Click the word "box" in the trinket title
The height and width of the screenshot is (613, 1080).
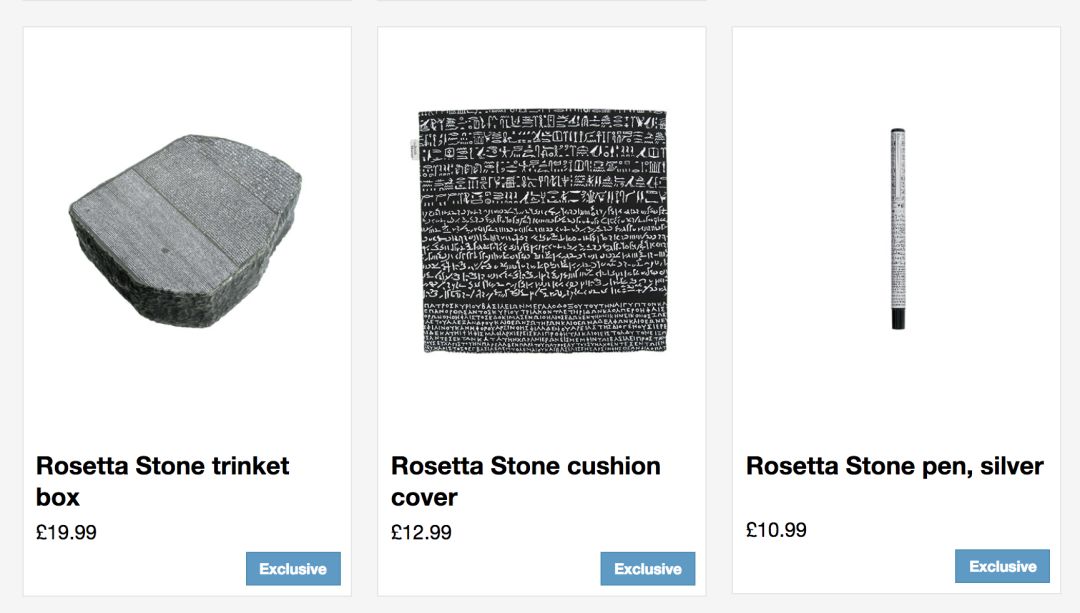[x=58, y=497]
